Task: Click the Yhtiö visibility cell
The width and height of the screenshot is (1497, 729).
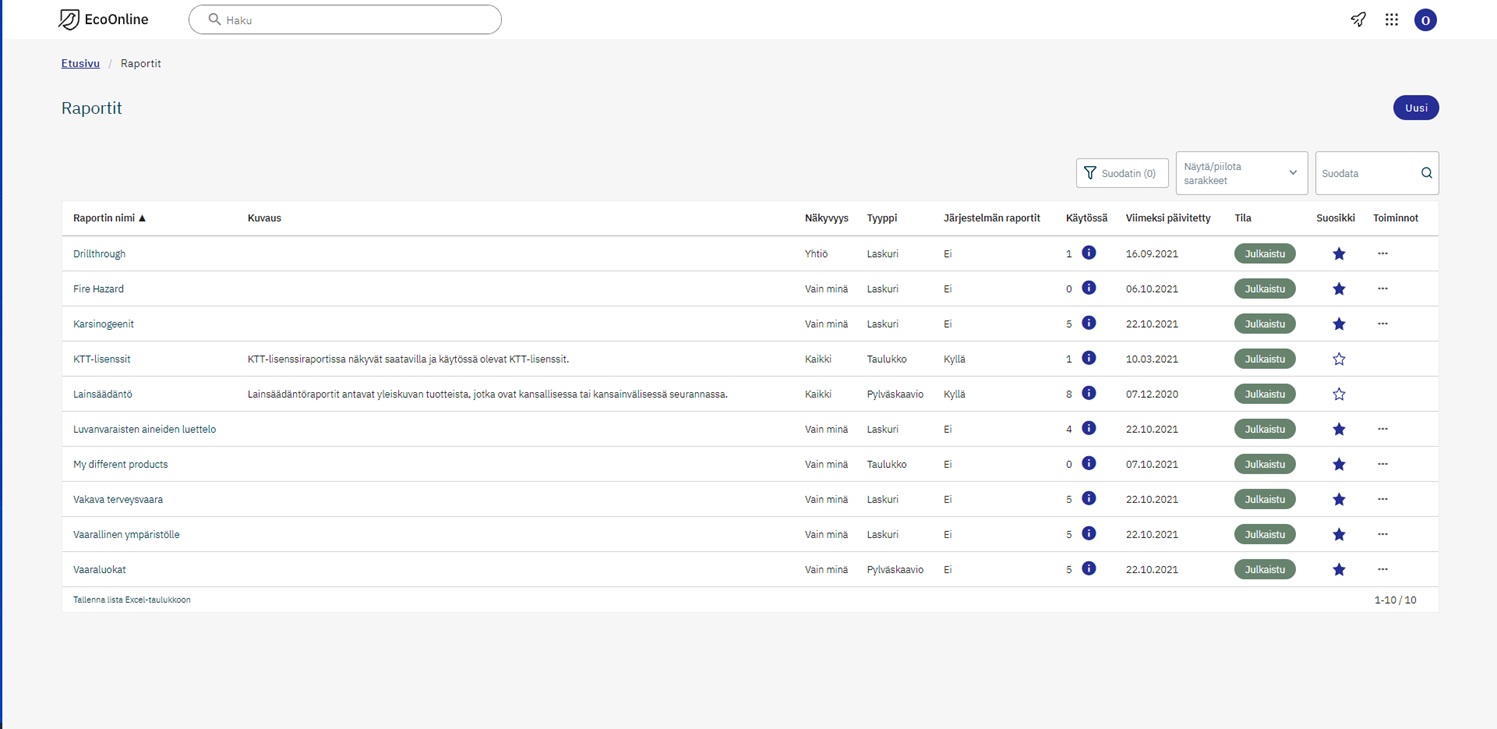Action: 816,254
